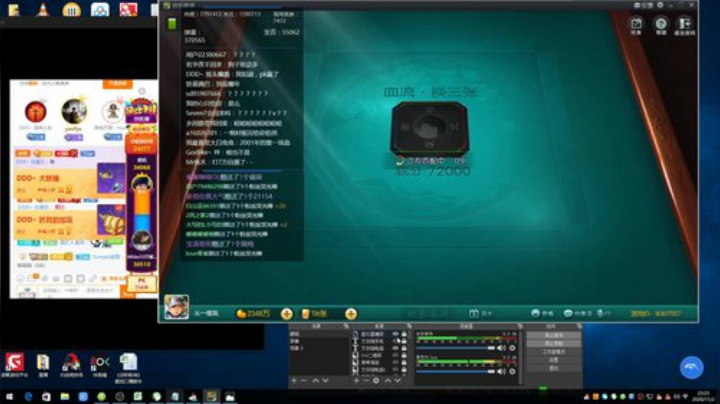Move the OBS scene up

315,381
